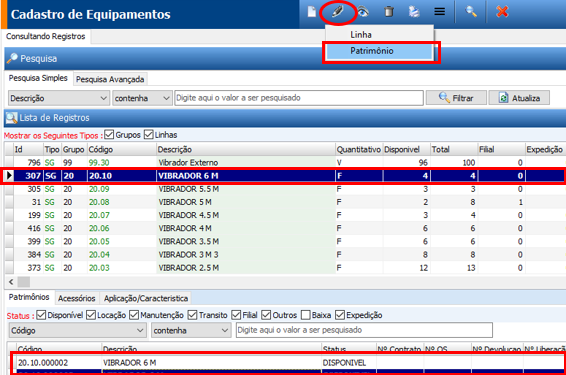
Task: Select the VIBRADOR 4 M row
Action: [x=285, y=228]
